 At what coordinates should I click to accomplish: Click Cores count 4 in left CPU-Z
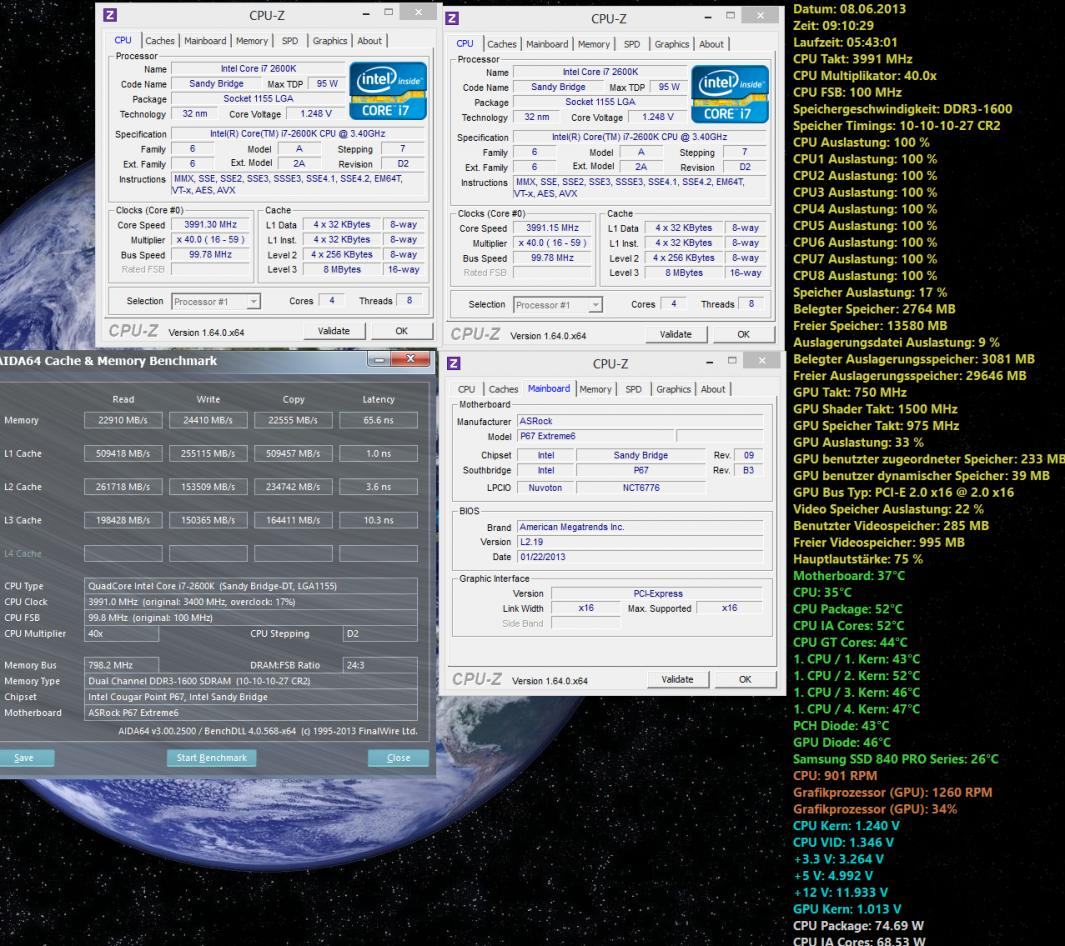click(x=331, y=301)
